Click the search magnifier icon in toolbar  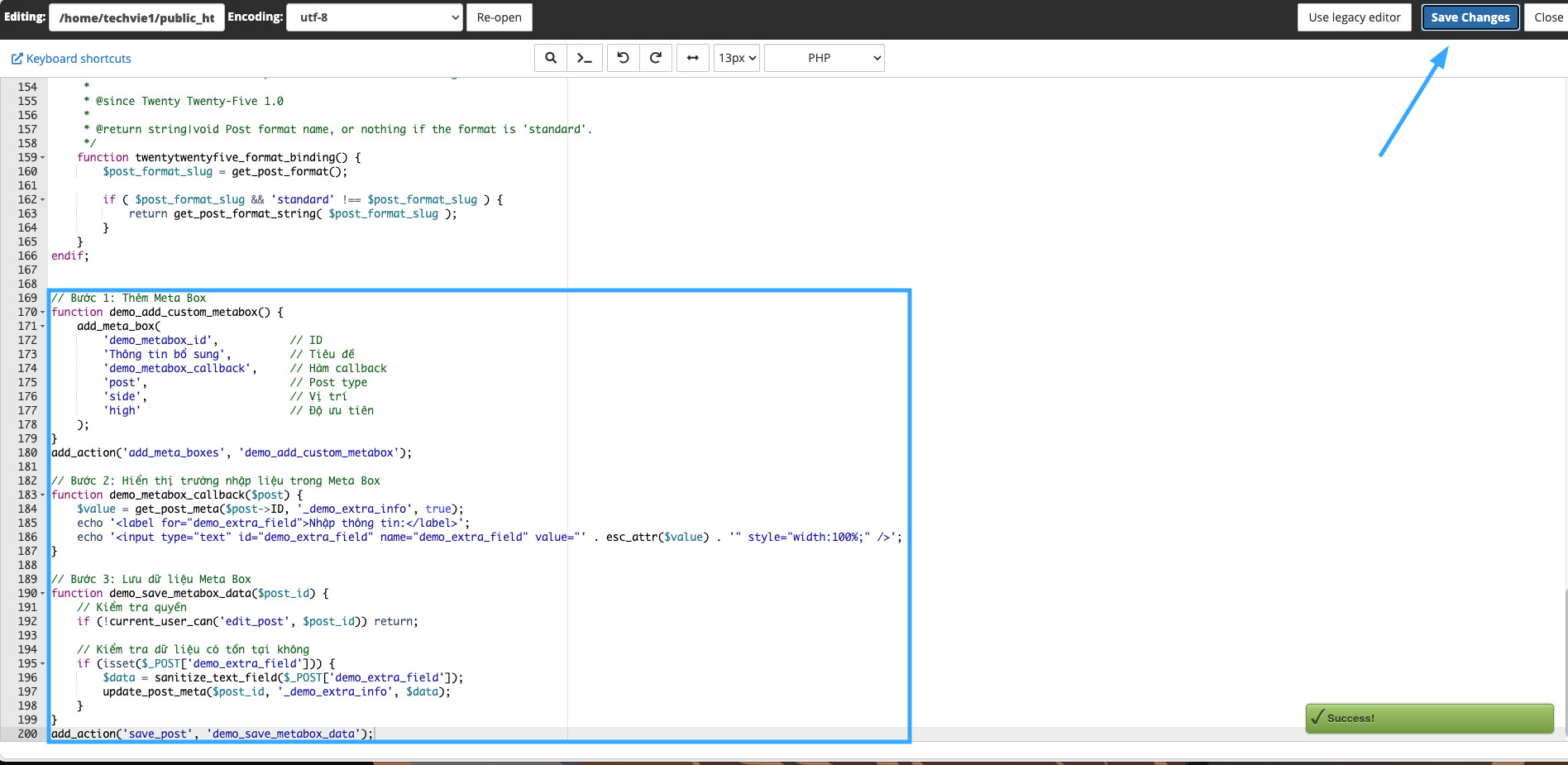551,58
